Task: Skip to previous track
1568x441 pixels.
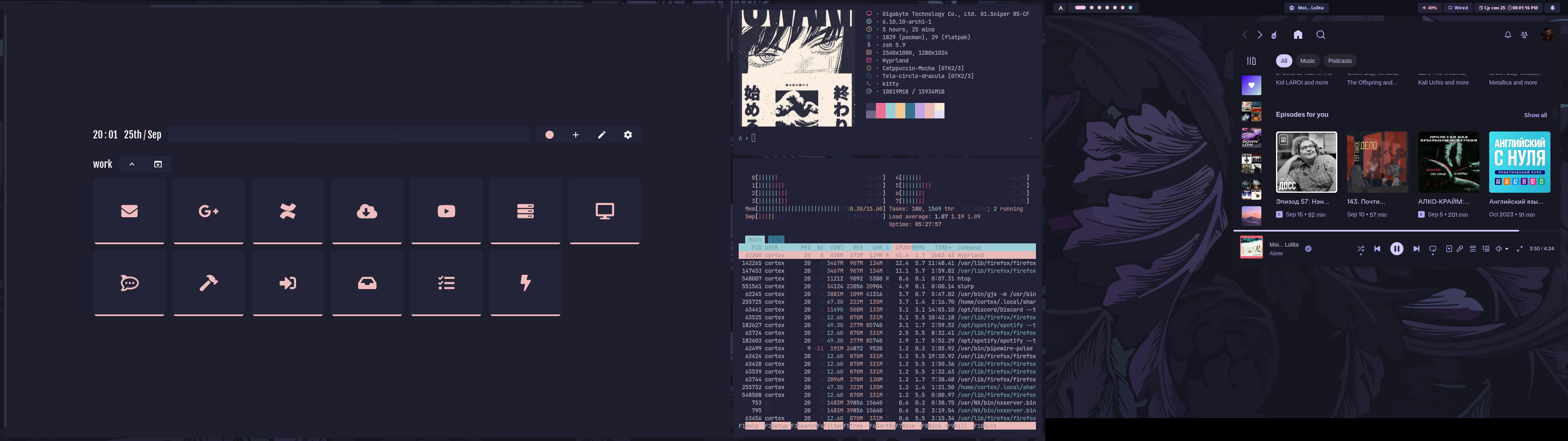Action: tap(1377, 249)
